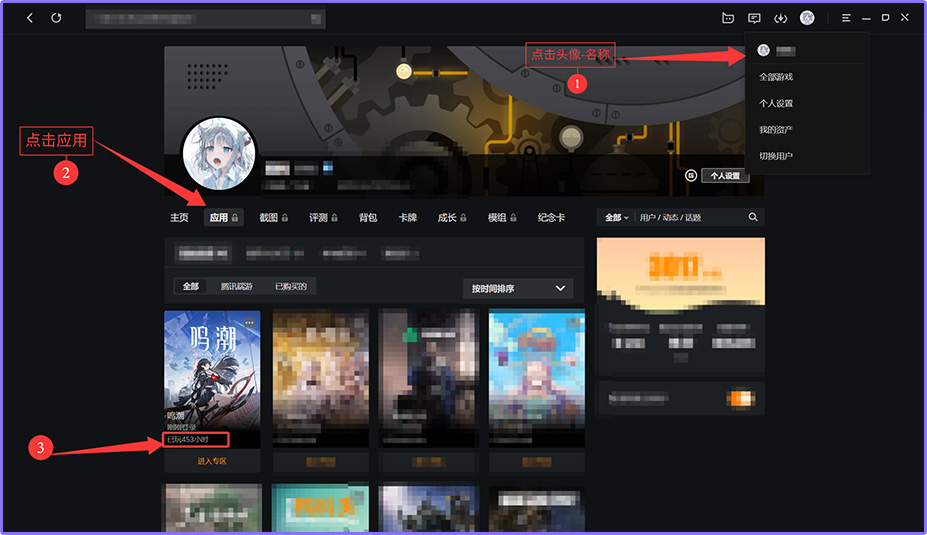Click the user avatar icon in the top bar
The image size is (927, 535).
coord(807,18)
